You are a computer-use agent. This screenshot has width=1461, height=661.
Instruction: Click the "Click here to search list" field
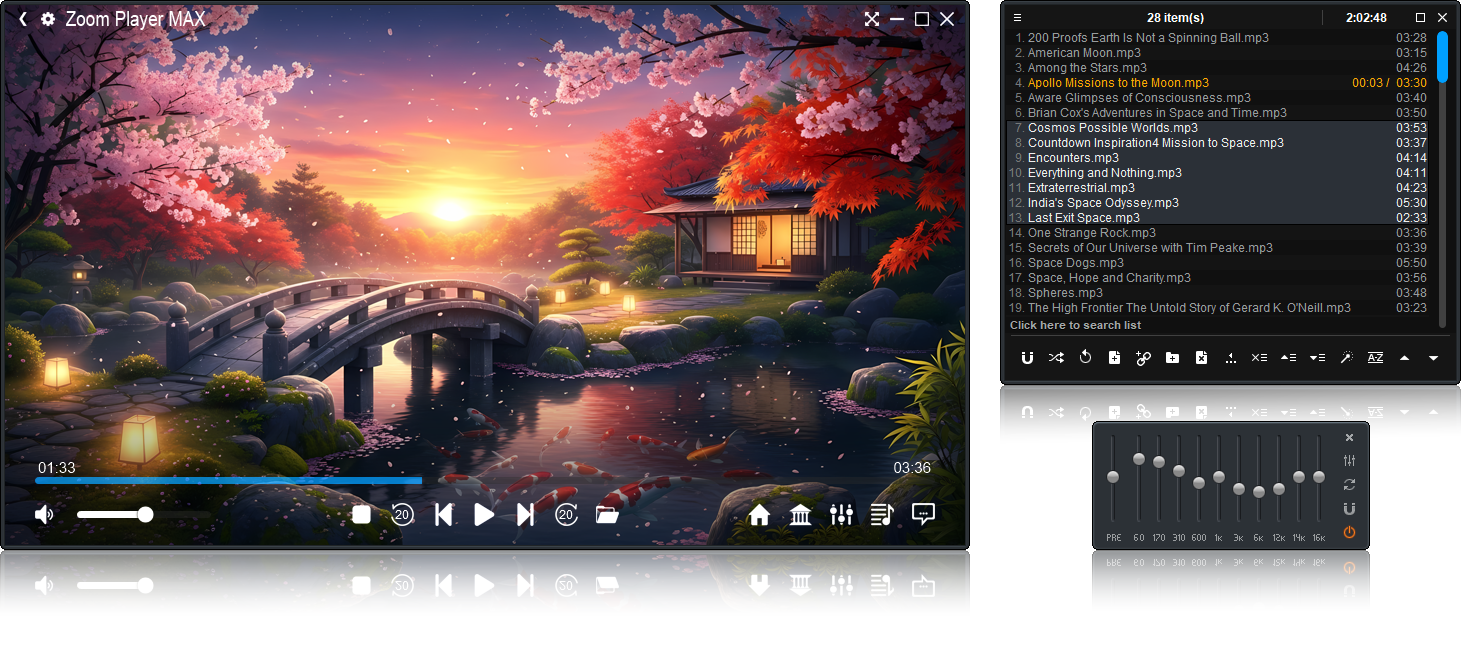[1075, 325]
